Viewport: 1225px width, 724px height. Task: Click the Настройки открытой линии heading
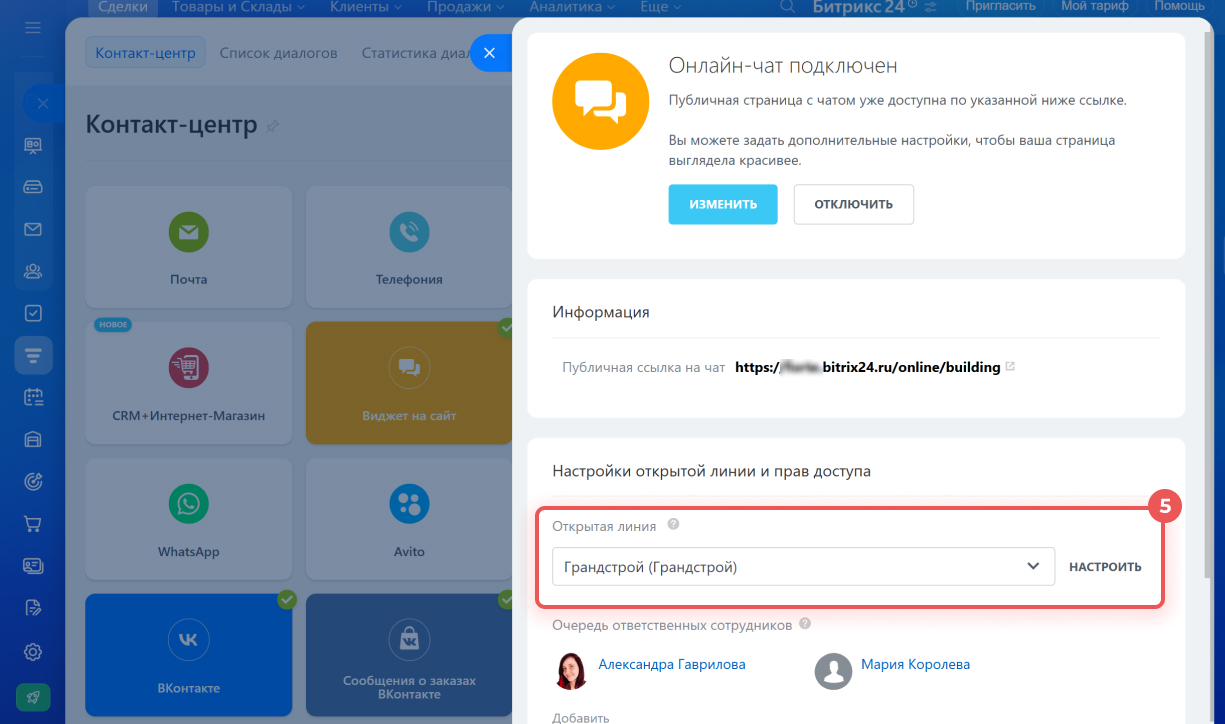(711, 471)
